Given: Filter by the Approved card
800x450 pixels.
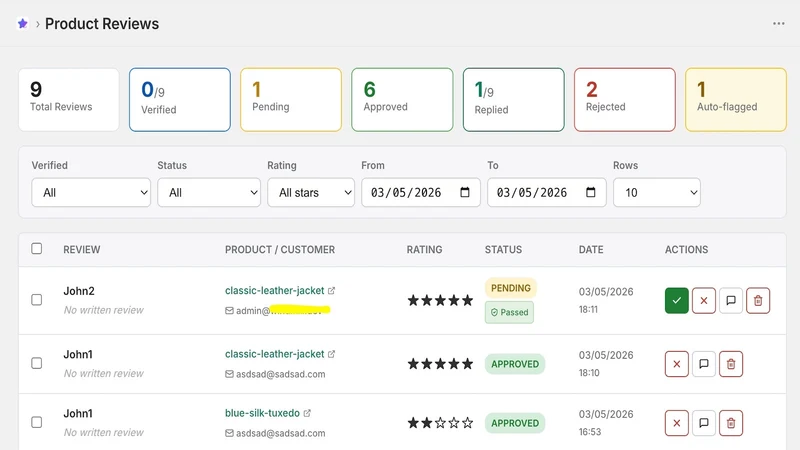Looking at the screenshot, I should click(402, 99).
